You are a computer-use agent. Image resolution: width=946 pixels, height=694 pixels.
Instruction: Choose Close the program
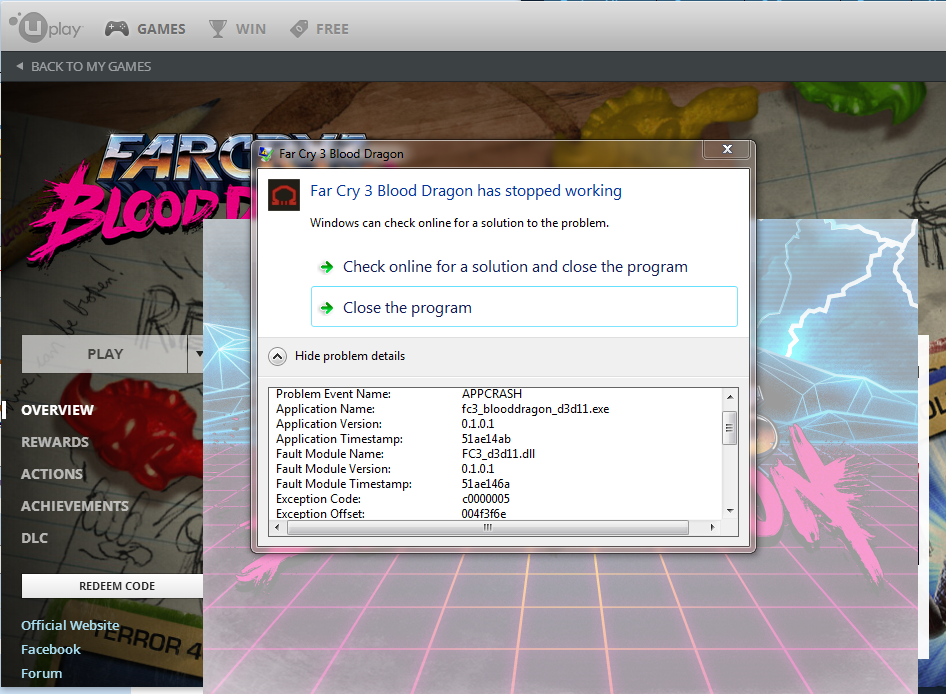coord(524,307)
